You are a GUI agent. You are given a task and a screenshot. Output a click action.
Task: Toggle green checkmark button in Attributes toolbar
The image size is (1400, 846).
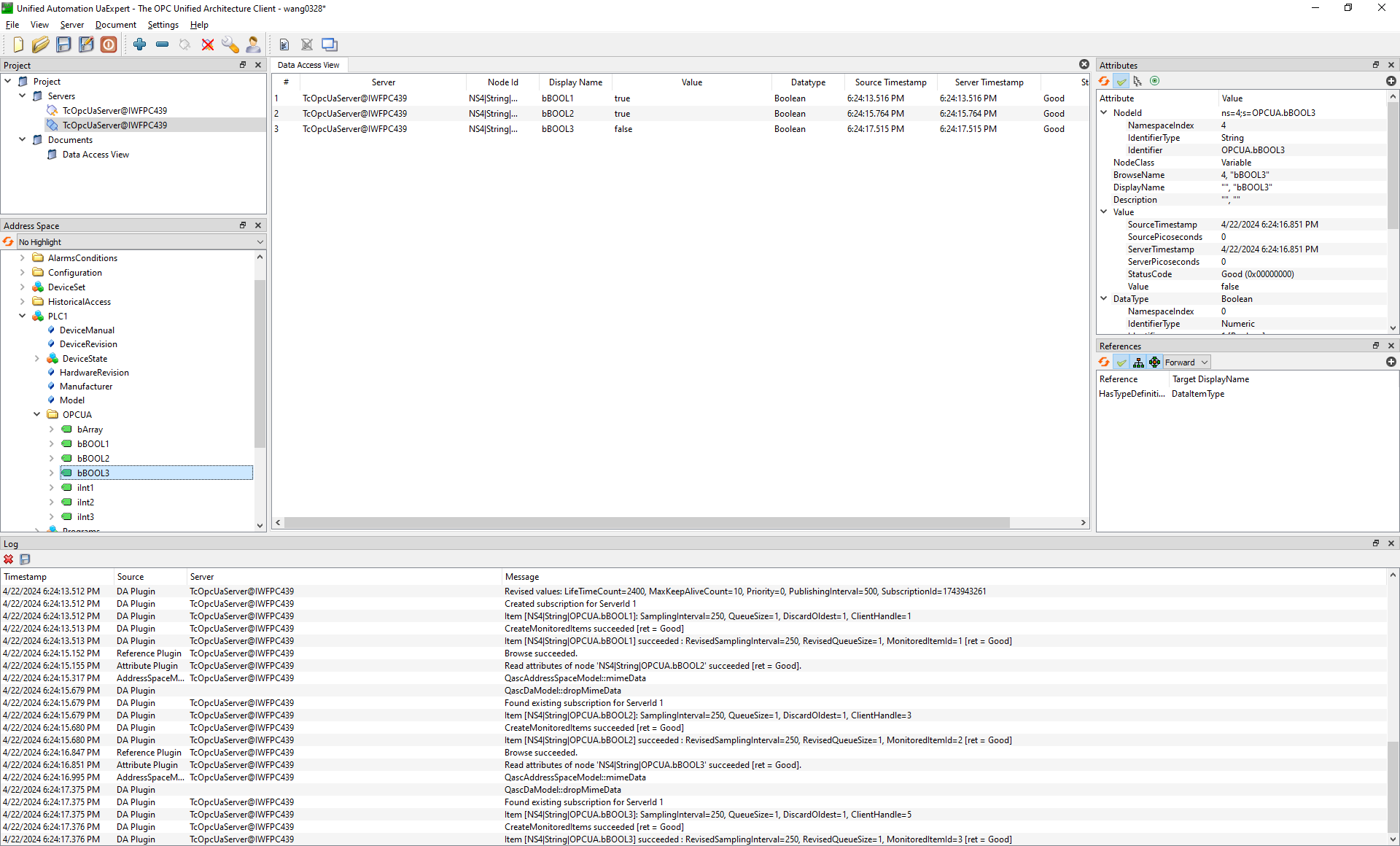[1121, 81]
